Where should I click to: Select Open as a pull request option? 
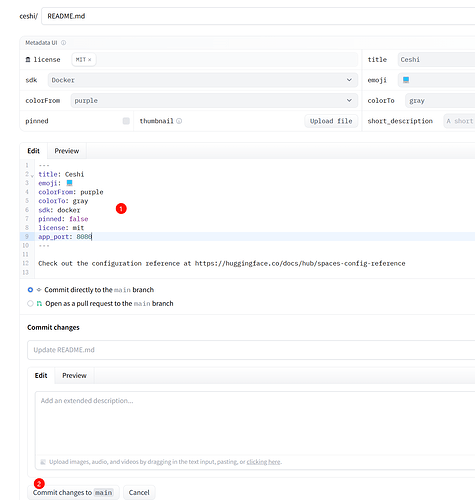30,303
